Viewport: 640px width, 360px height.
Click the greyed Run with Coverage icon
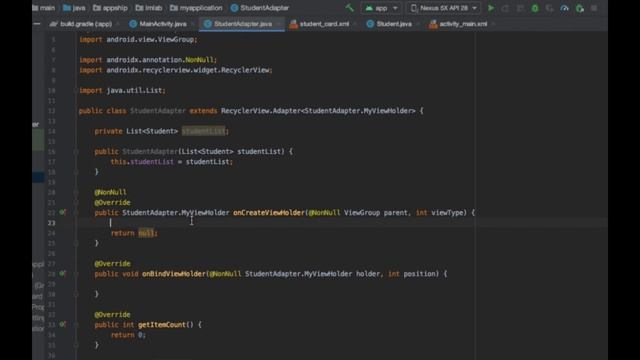point(550,8)
